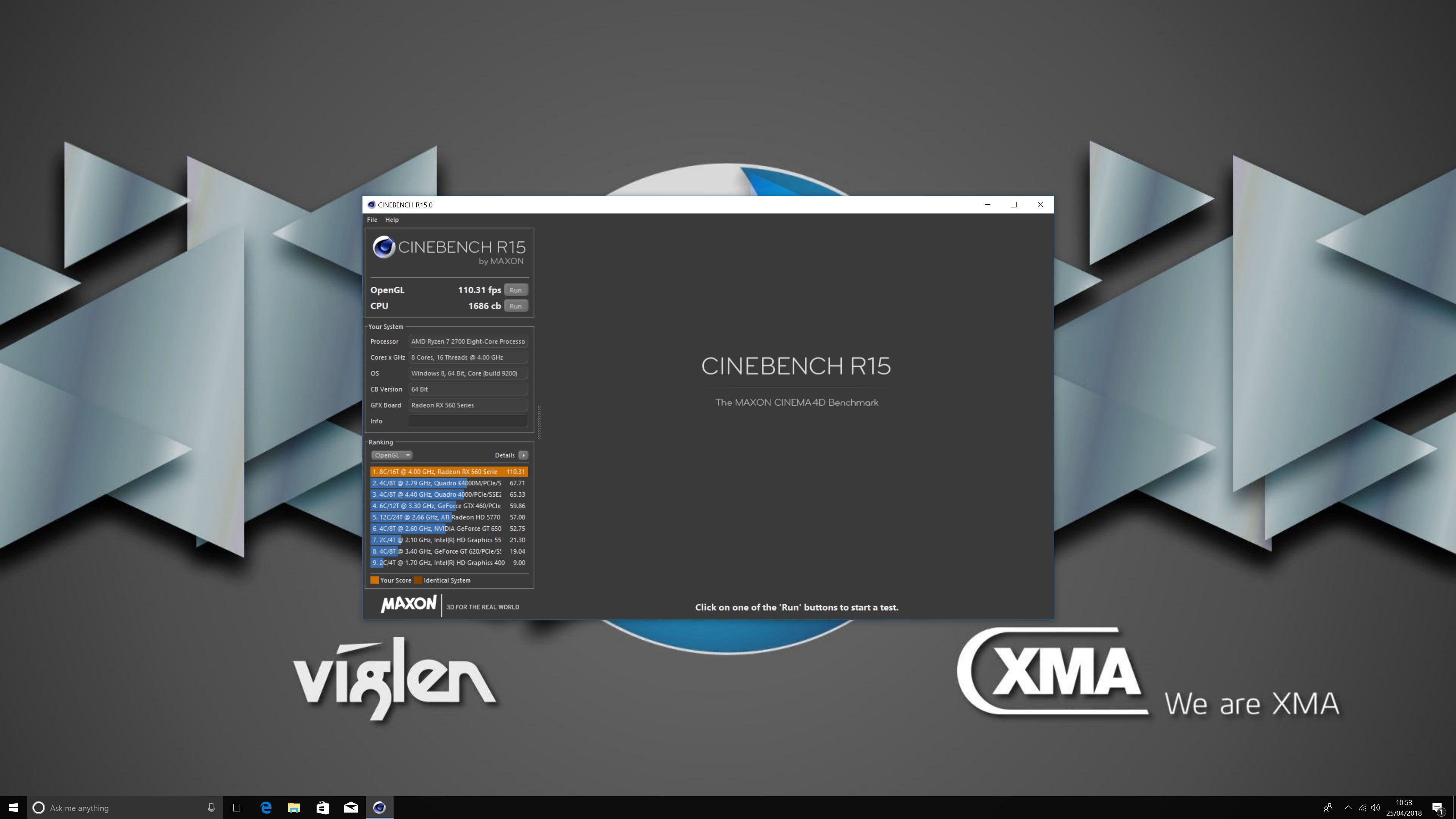
Task: Launch Microsoft Edge from taskbar
Action: pos(266,808)
